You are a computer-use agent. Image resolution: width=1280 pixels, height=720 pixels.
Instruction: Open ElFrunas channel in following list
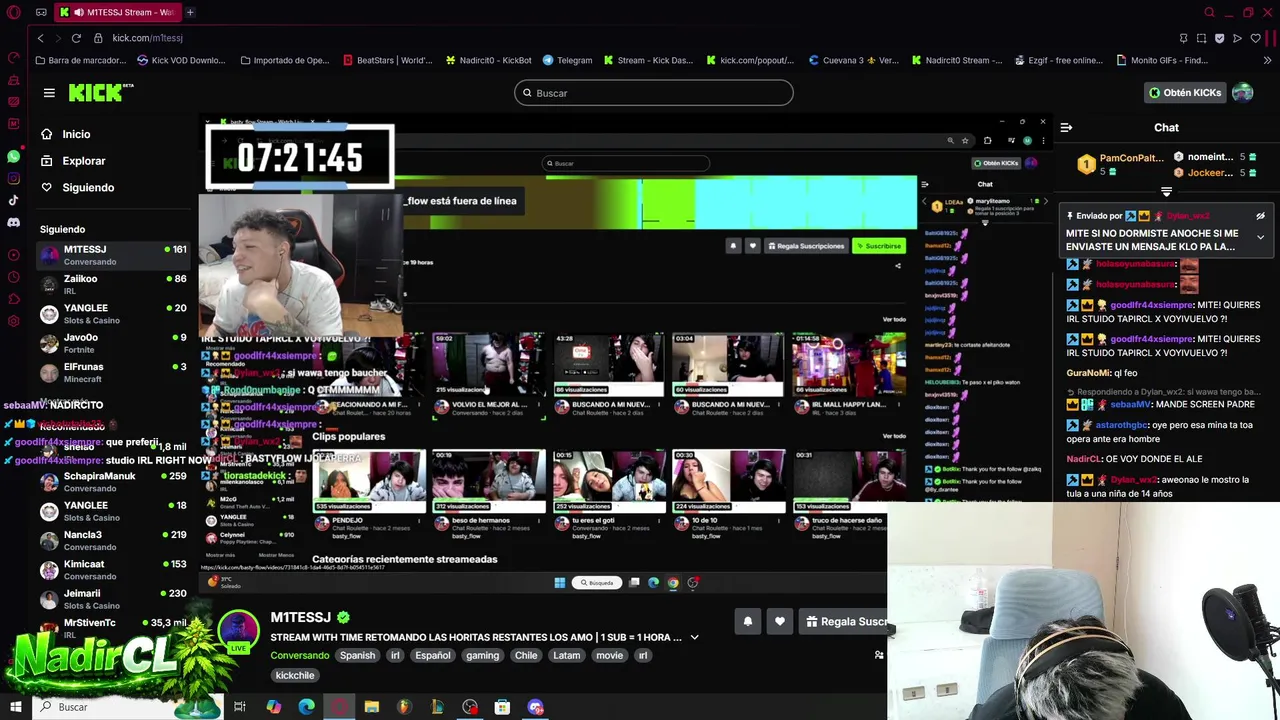coord(113,372)
